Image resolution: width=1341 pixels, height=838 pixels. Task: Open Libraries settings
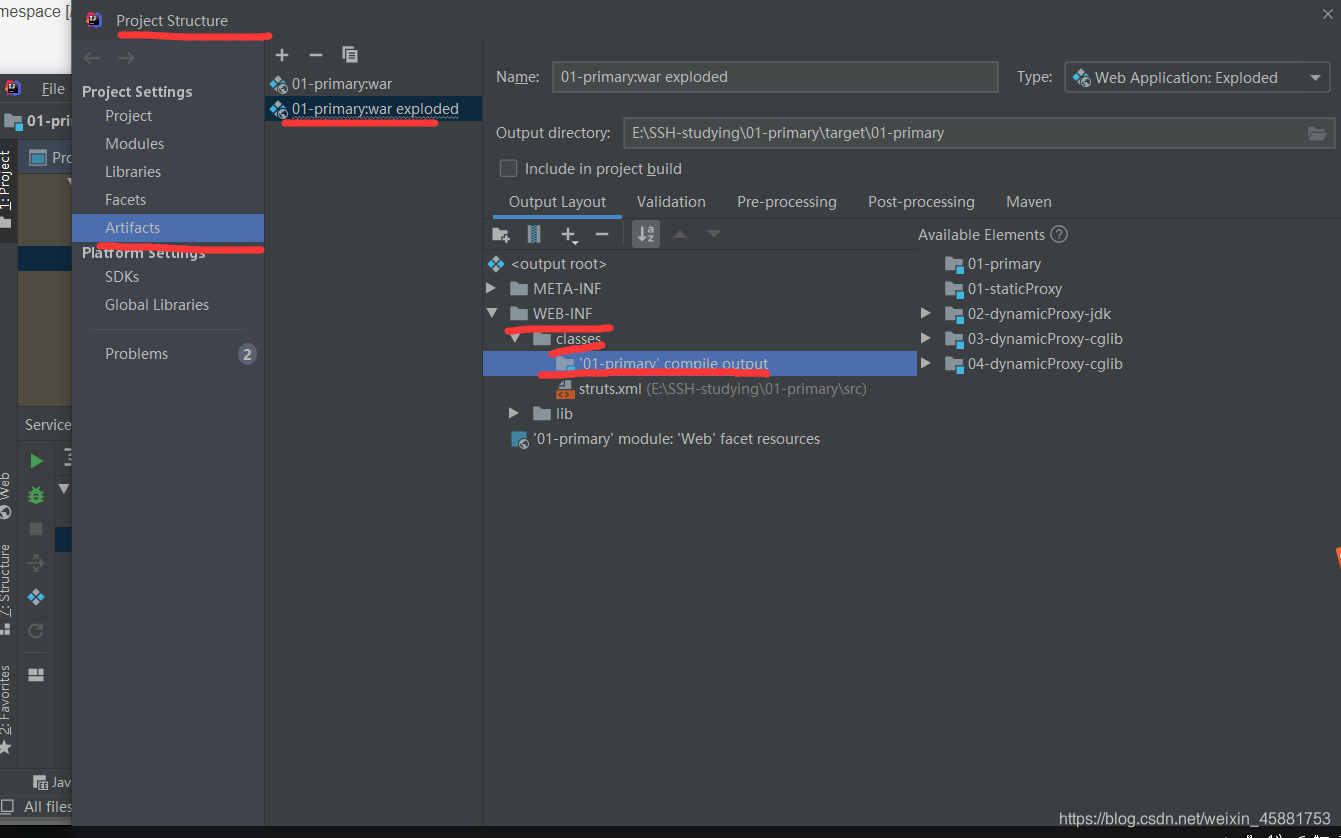(133, 172)
